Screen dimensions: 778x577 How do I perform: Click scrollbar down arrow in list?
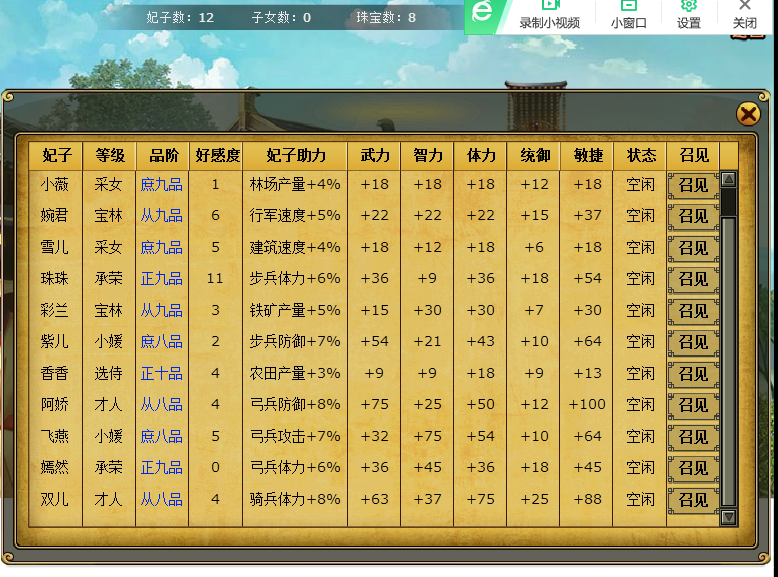tap(728, 517)
